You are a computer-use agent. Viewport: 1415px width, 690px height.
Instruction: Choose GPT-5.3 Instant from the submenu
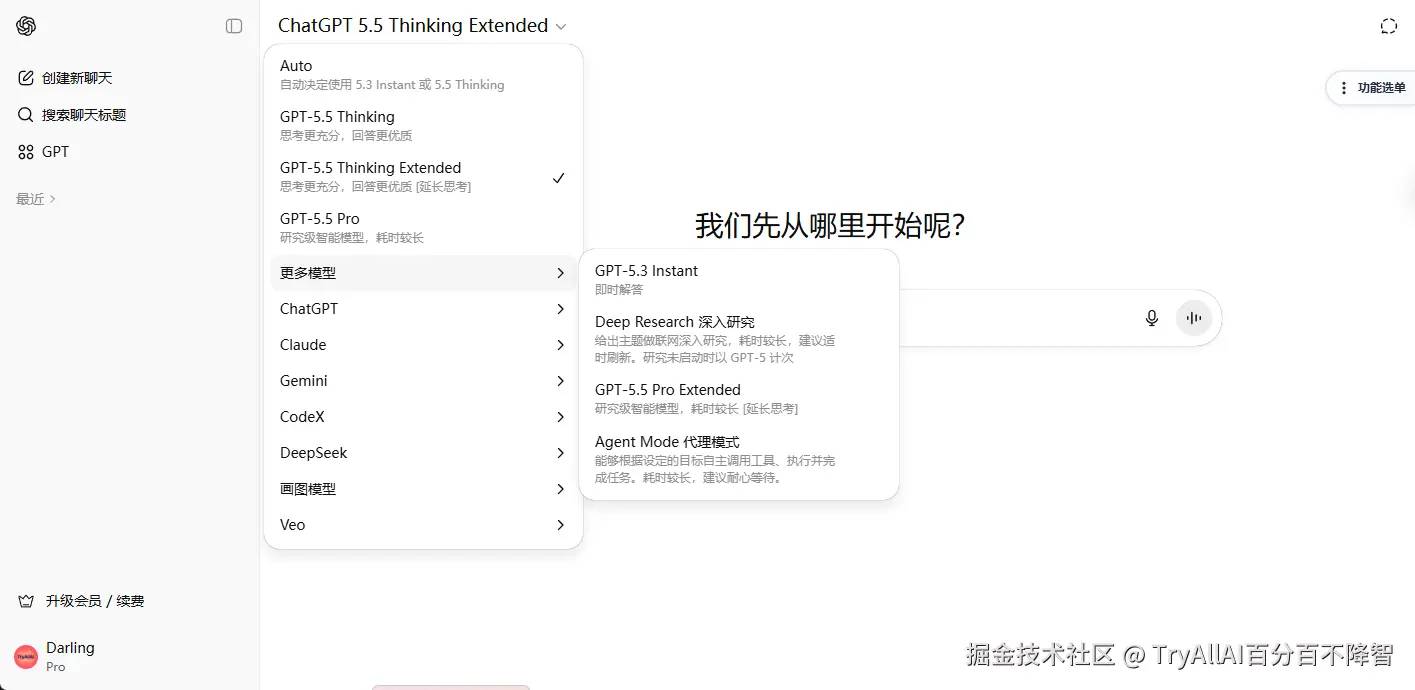[x=739, y=280]
